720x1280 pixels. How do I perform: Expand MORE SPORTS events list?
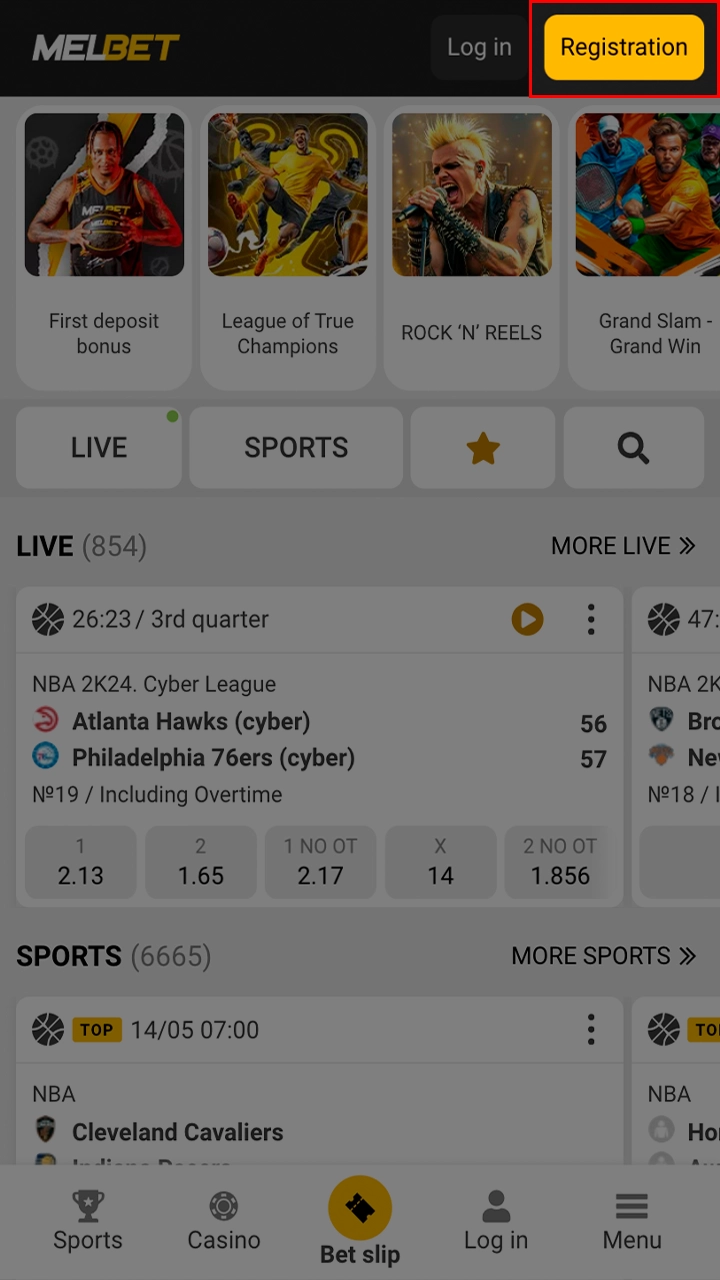[x=603, y=956]
